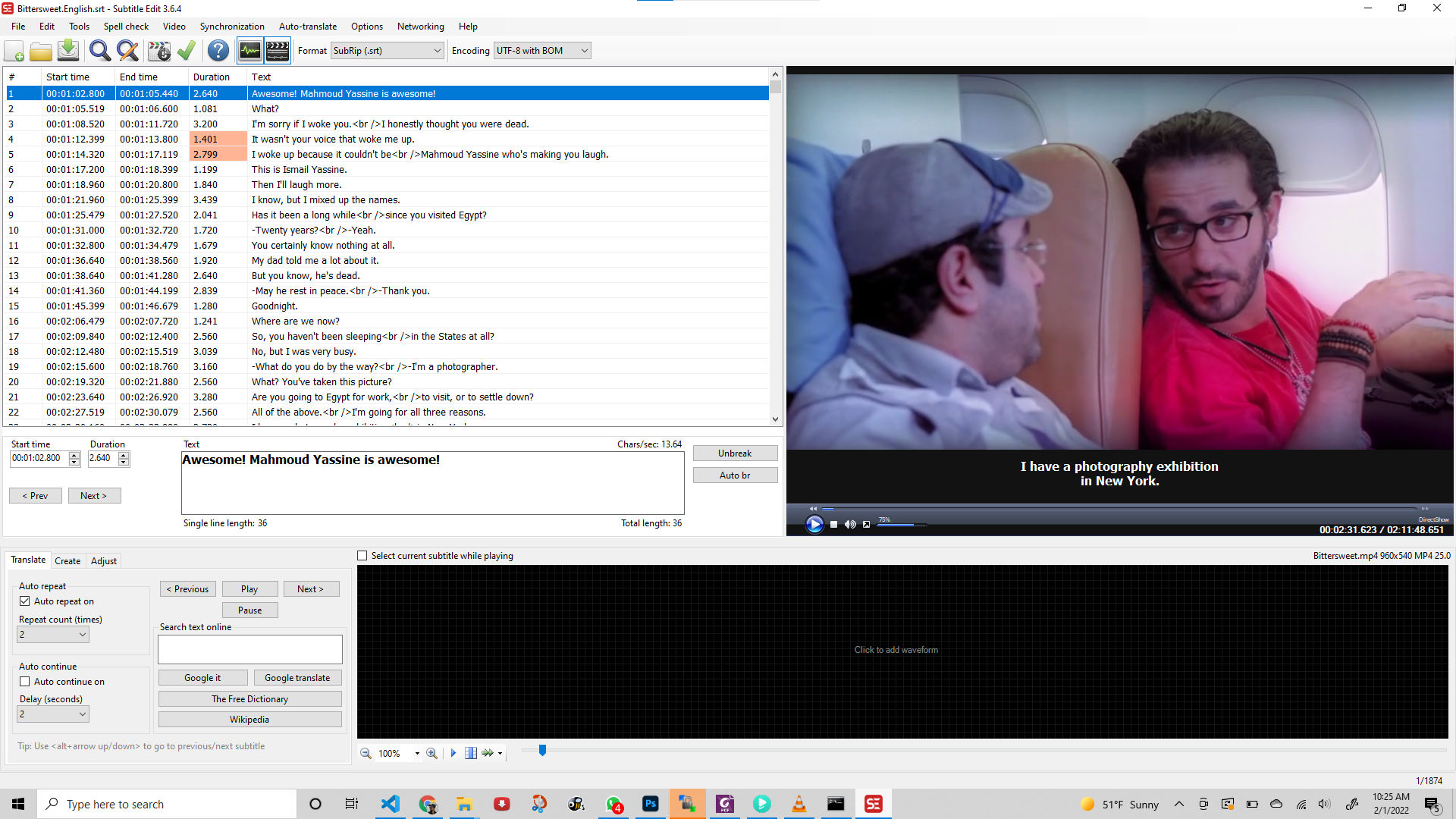Image resolution: width=1456 pixels, height=819 pixels.
Task: Open a subtitle file with folder icon
Action: [x=41, y=51]
